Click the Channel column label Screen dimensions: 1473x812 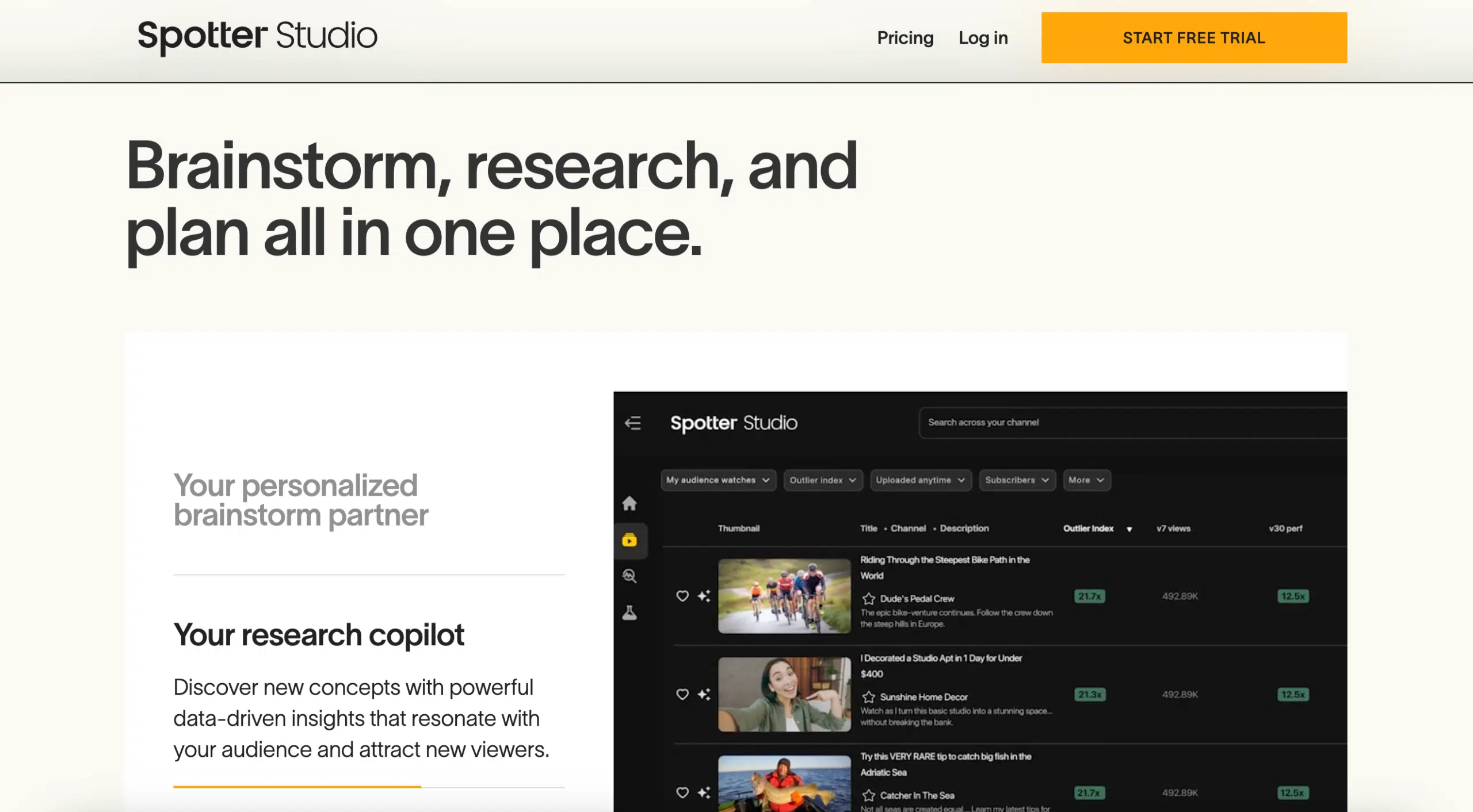(x=908, y=528)
